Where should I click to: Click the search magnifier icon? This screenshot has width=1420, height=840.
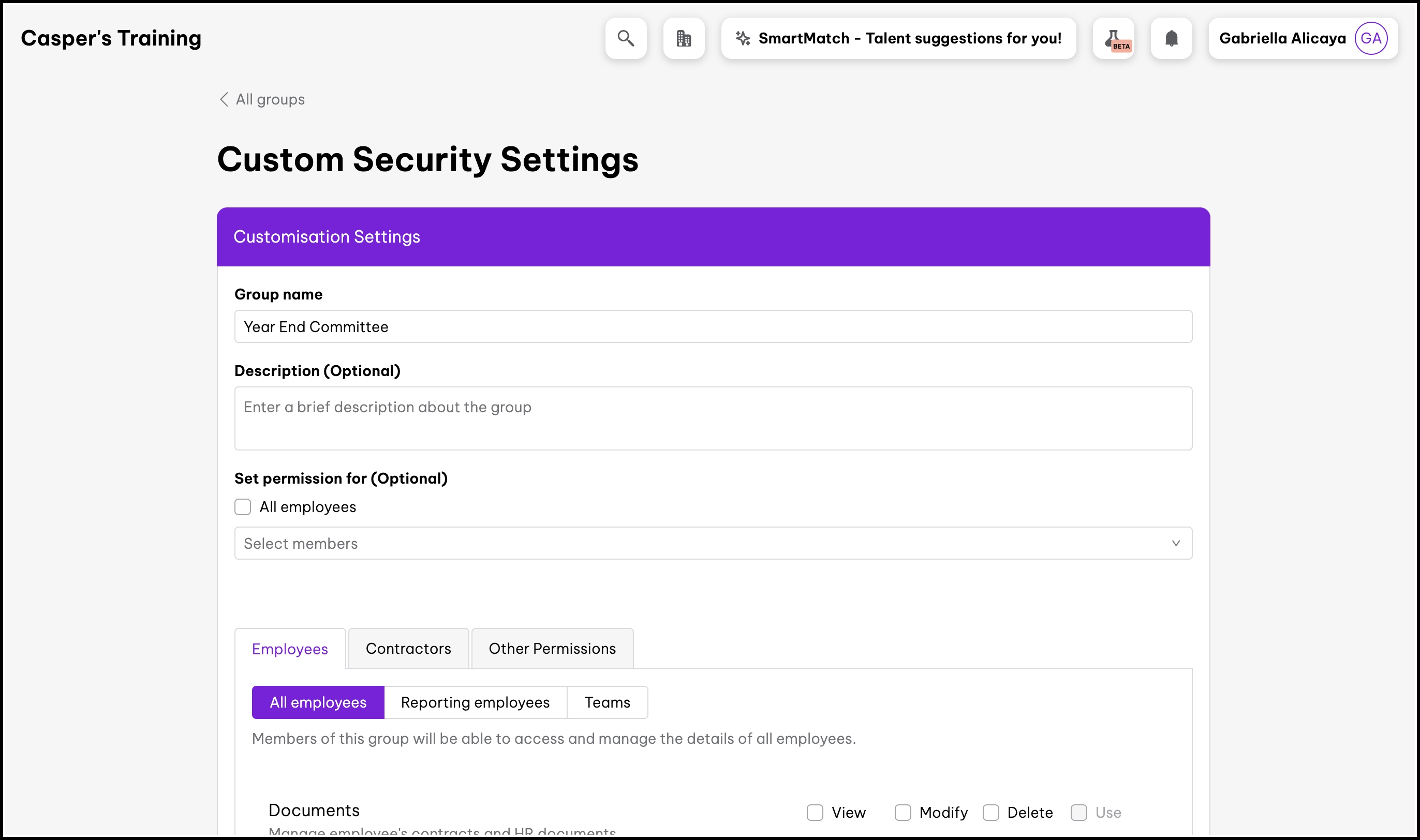[626, 38]
